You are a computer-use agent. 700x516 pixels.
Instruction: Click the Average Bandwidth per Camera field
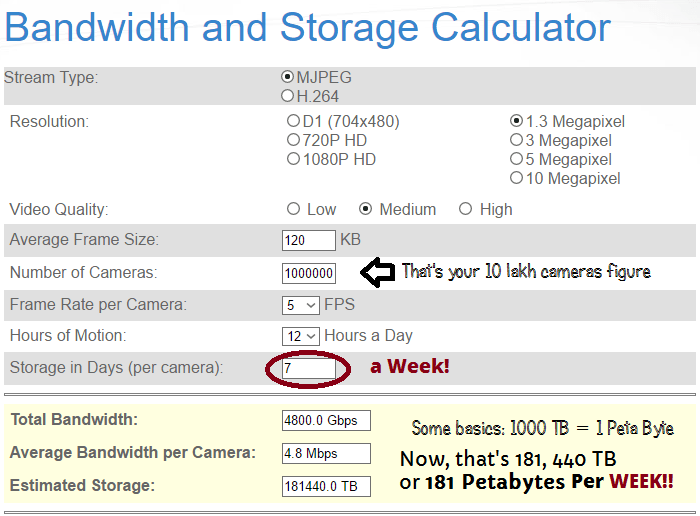point(326,453)
